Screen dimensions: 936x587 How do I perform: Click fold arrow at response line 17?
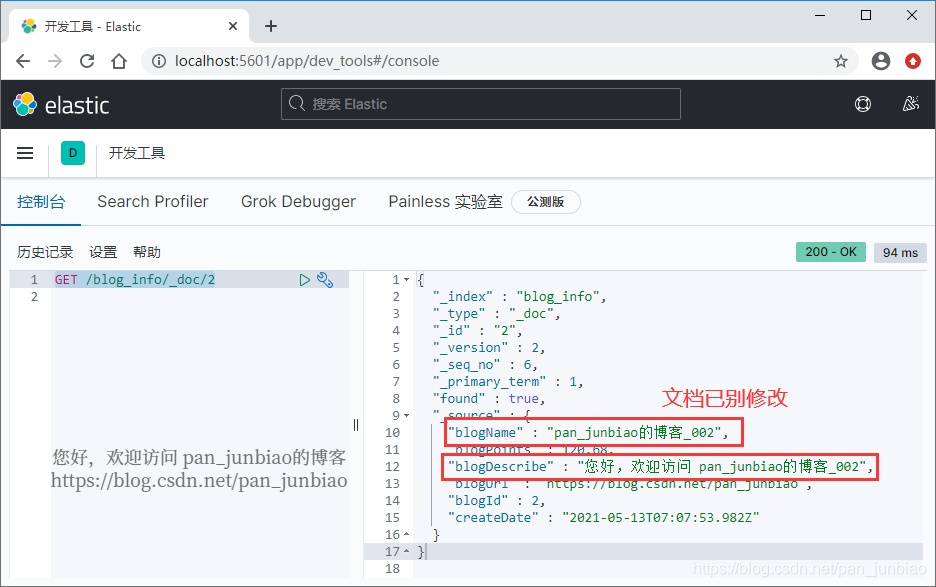(407, 551)
